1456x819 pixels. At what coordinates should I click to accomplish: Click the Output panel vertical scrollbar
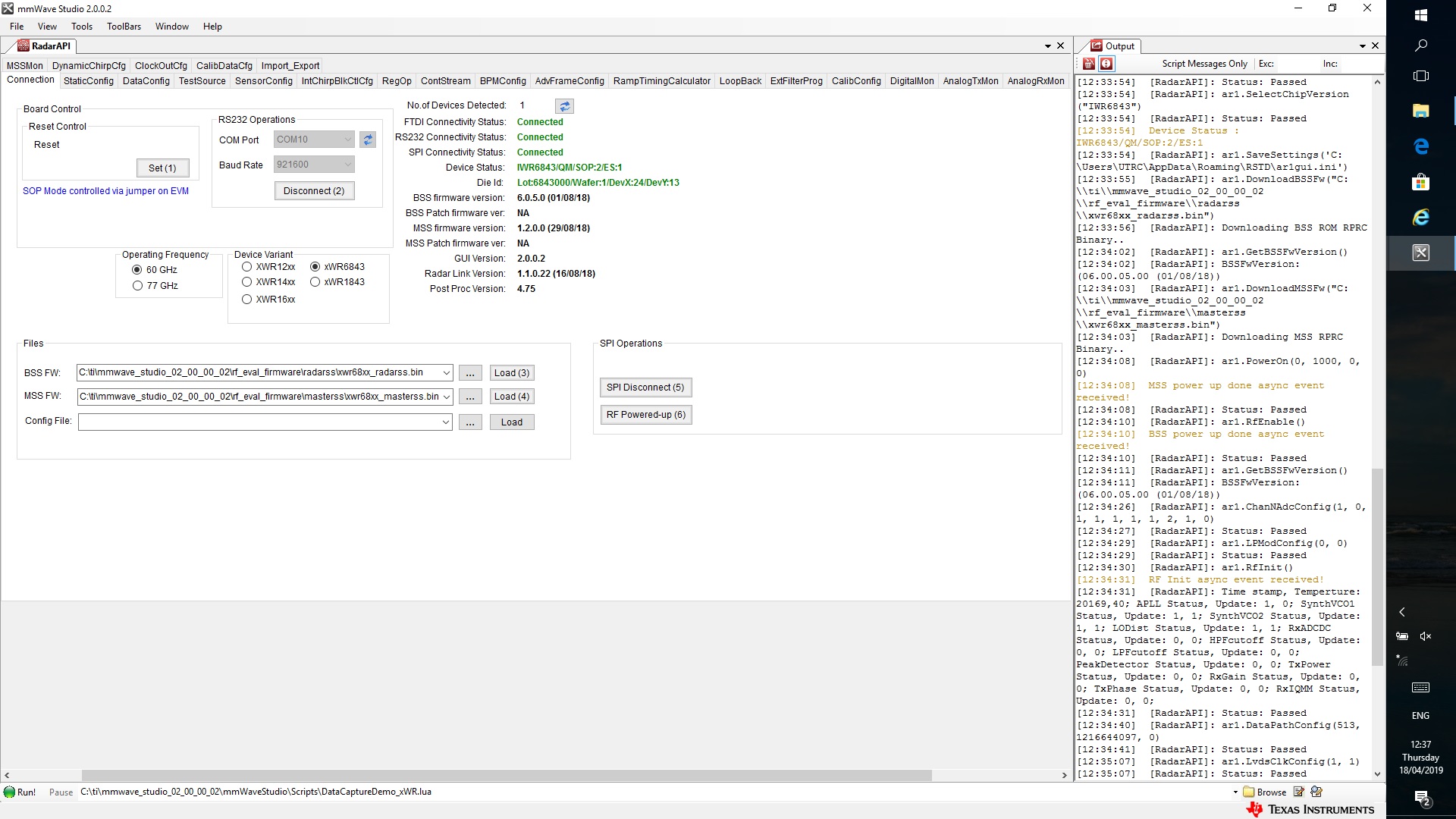click(1377, 567)
